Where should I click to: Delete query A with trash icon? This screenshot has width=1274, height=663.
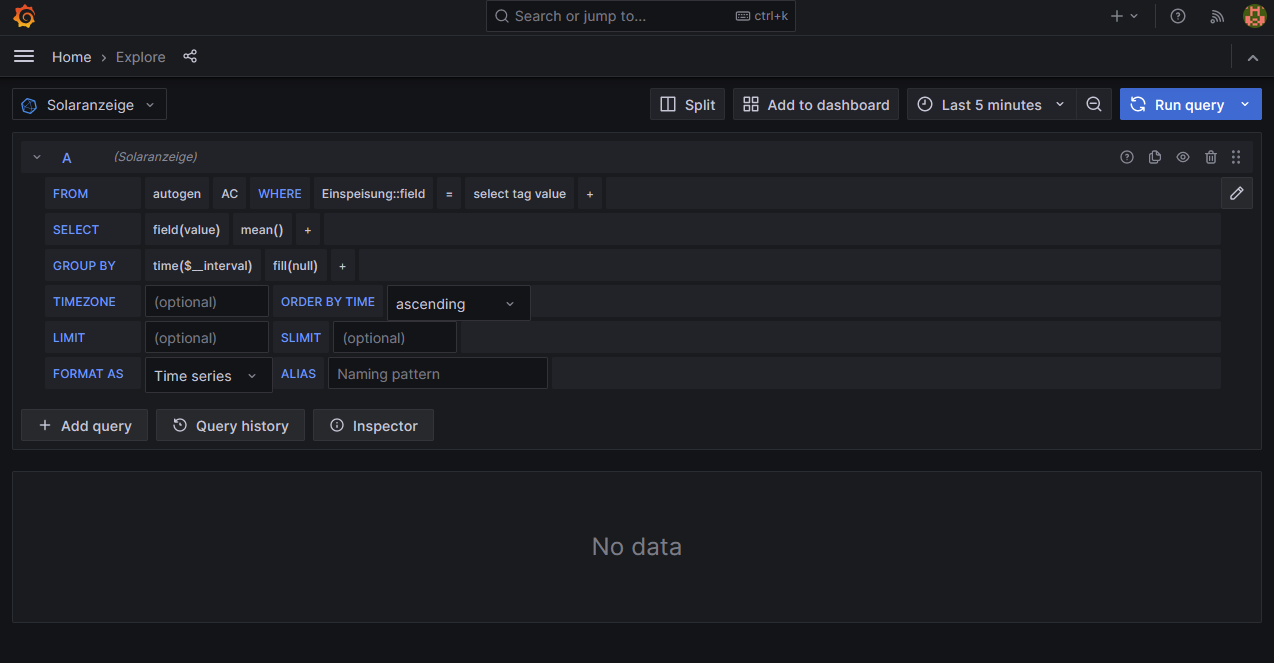tap(1211, 157)
